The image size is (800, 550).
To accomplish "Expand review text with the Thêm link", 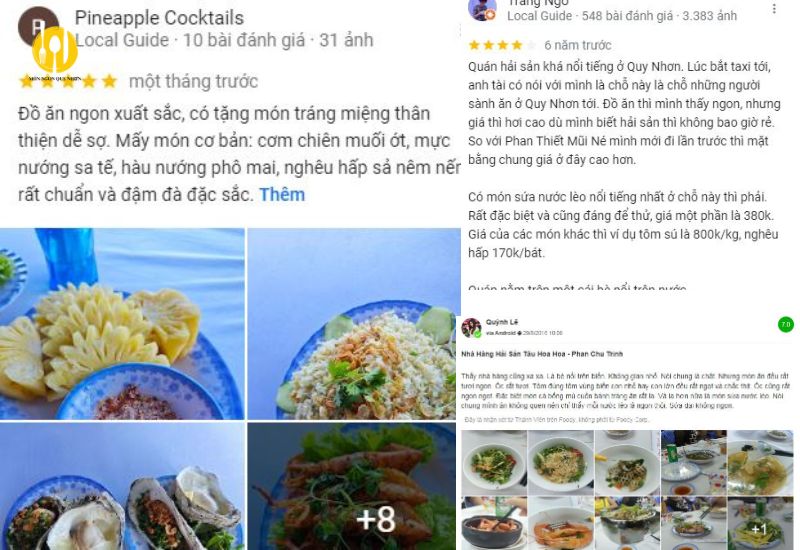I will pyautogui.click(x=282, y=194).
